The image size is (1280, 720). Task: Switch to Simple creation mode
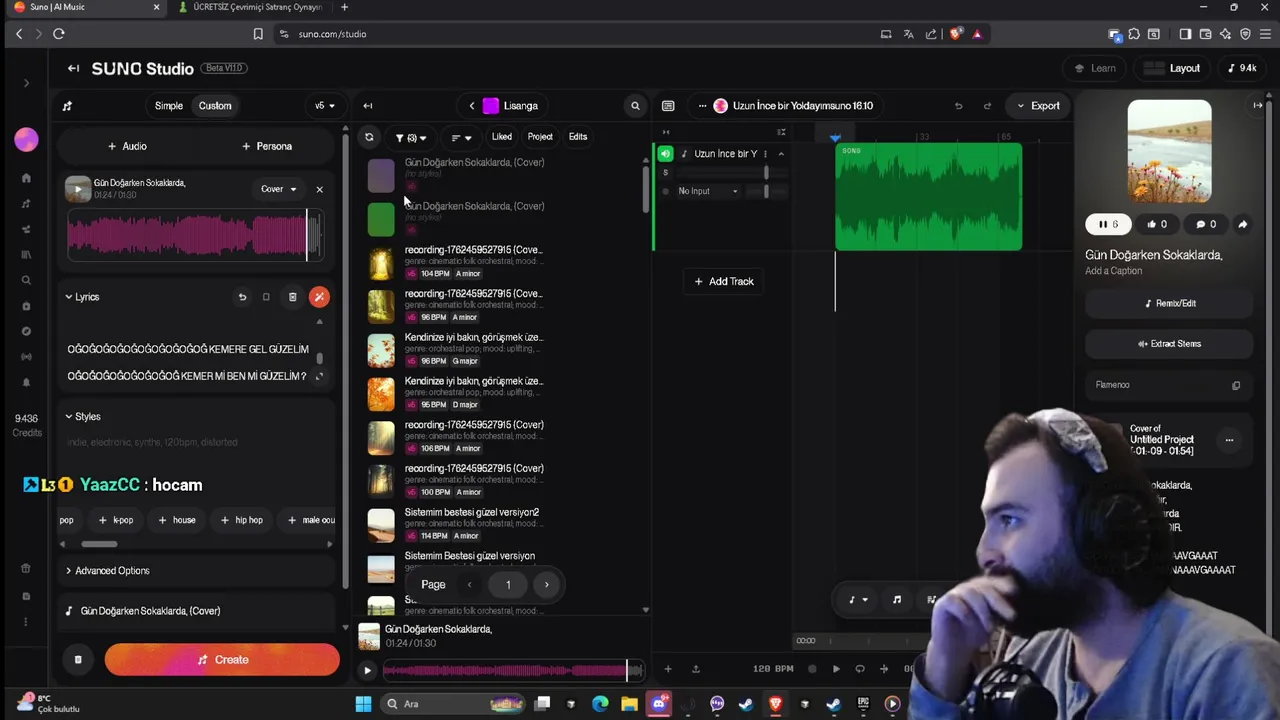(x=169, y=105)
